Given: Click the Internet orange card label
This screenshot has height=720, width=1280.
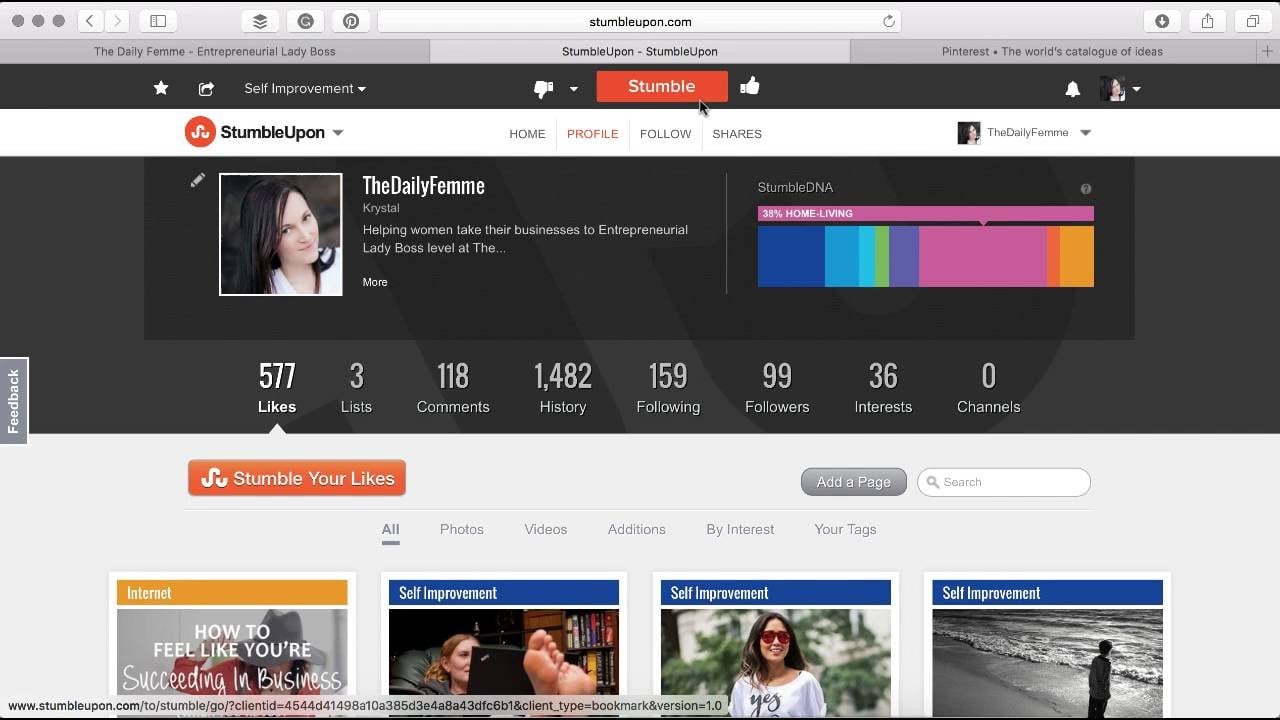Looking at the screenshot, I should pyautogui.click(x=232, y=593).
